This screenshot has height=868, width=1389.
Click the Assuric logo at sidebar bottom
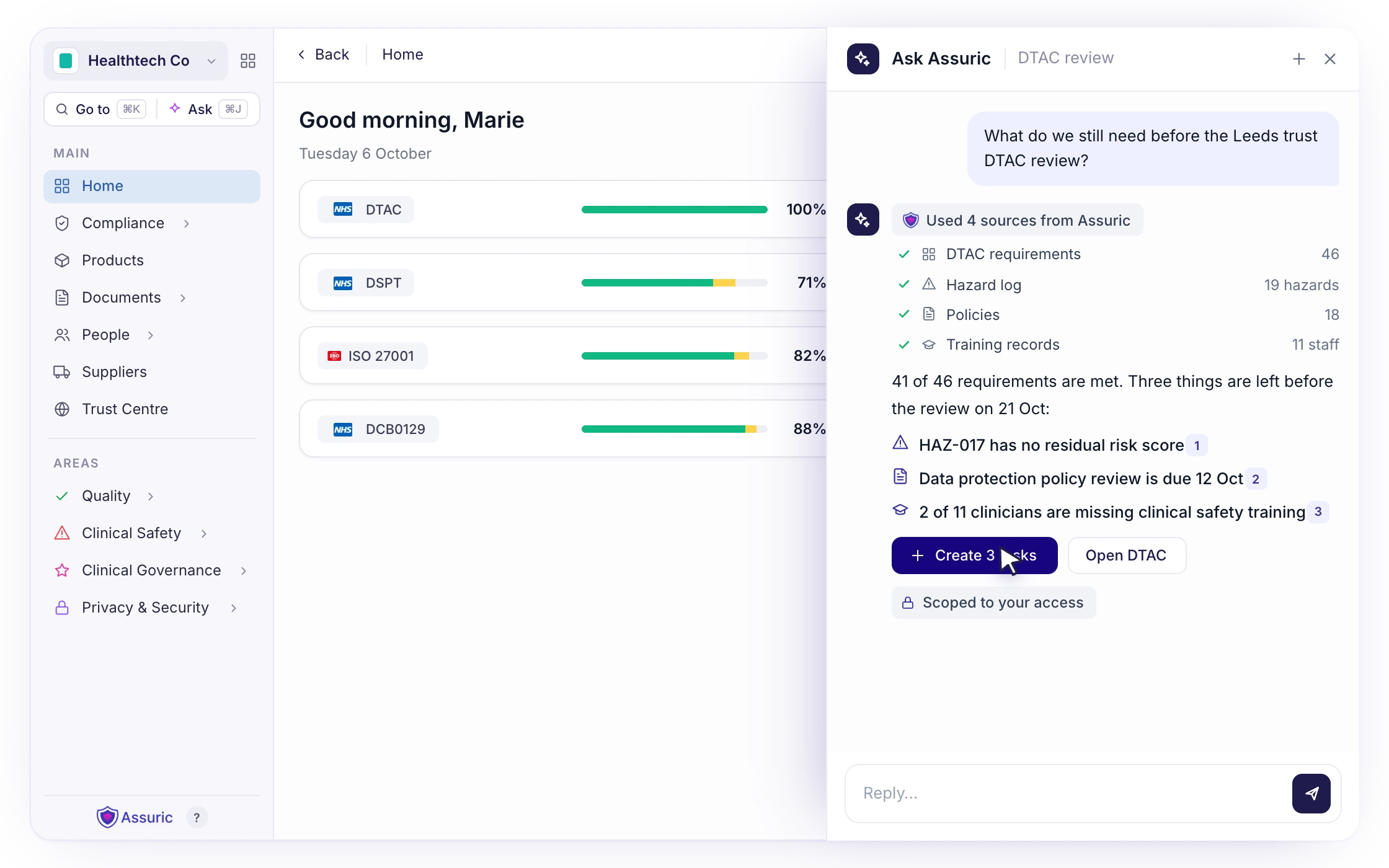135,817
